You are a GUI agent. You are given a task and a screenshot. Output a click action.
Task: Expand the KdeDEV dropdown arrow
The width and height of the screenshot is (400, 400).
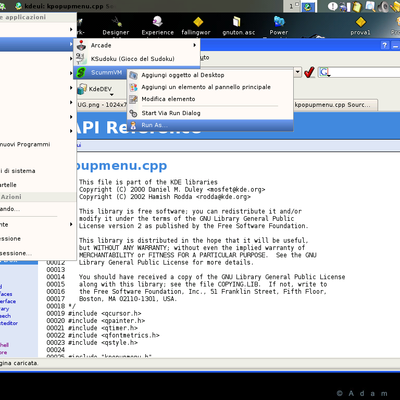click(111, 95)
